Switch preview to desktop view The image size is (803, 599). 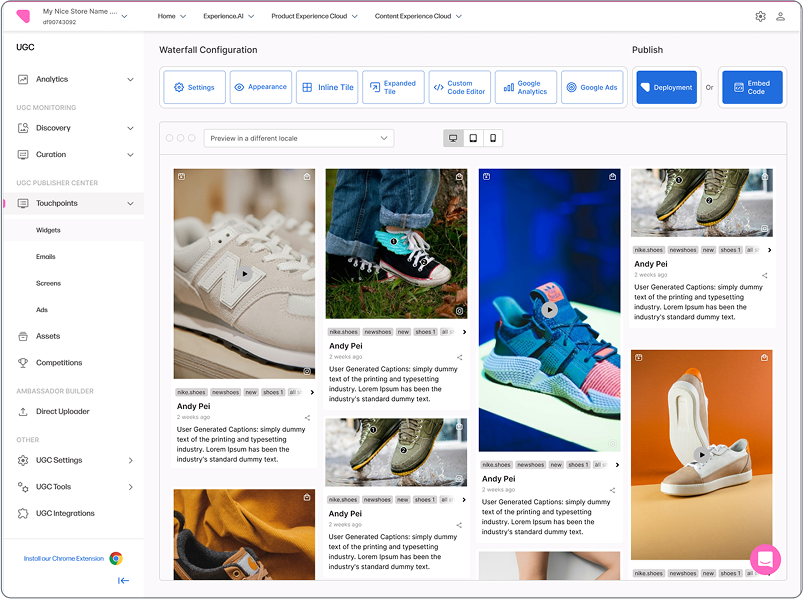pos(453,138)
